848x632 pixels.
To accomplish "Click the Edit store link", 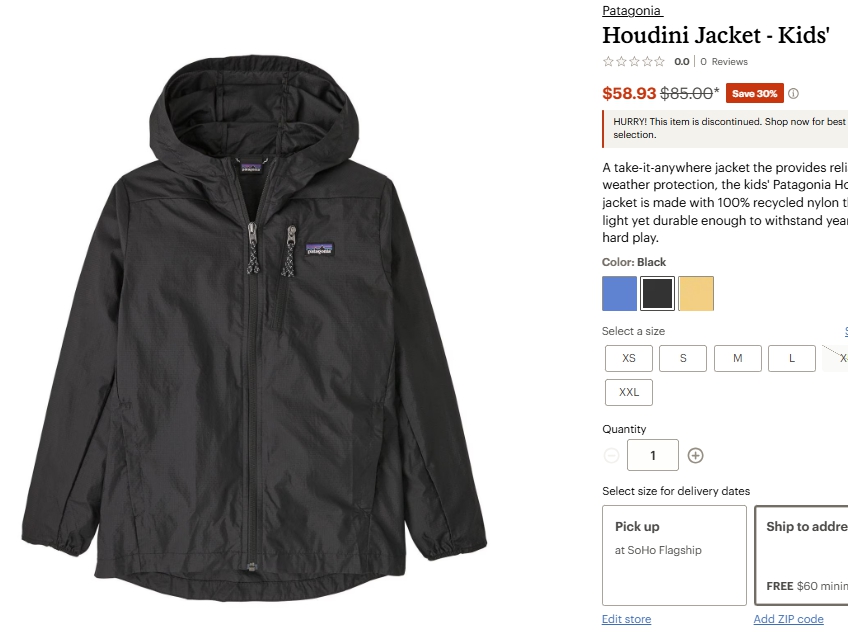I will [x=626, y=619].
